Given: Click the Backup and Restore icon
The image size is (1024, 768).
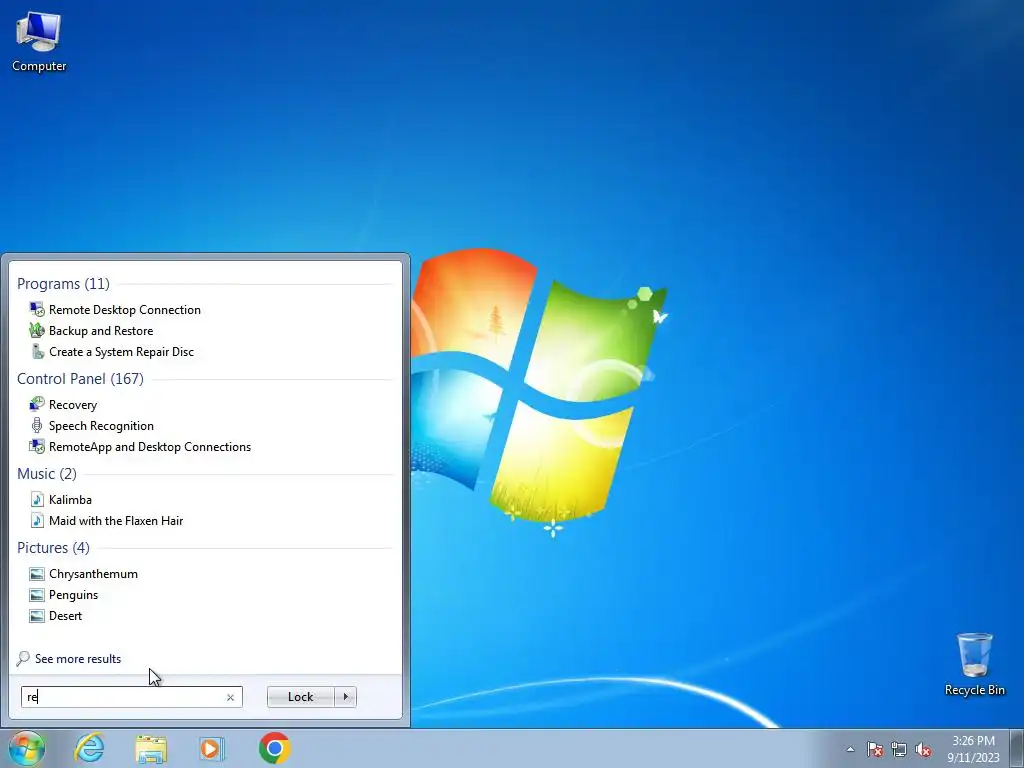Looking at the screenshot, I should pos(37,330).
